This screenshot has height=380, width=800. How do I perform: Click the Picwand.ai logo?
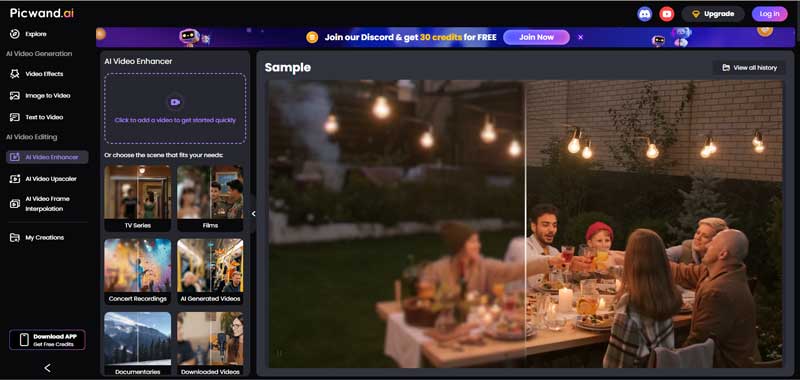coord(42,13)
